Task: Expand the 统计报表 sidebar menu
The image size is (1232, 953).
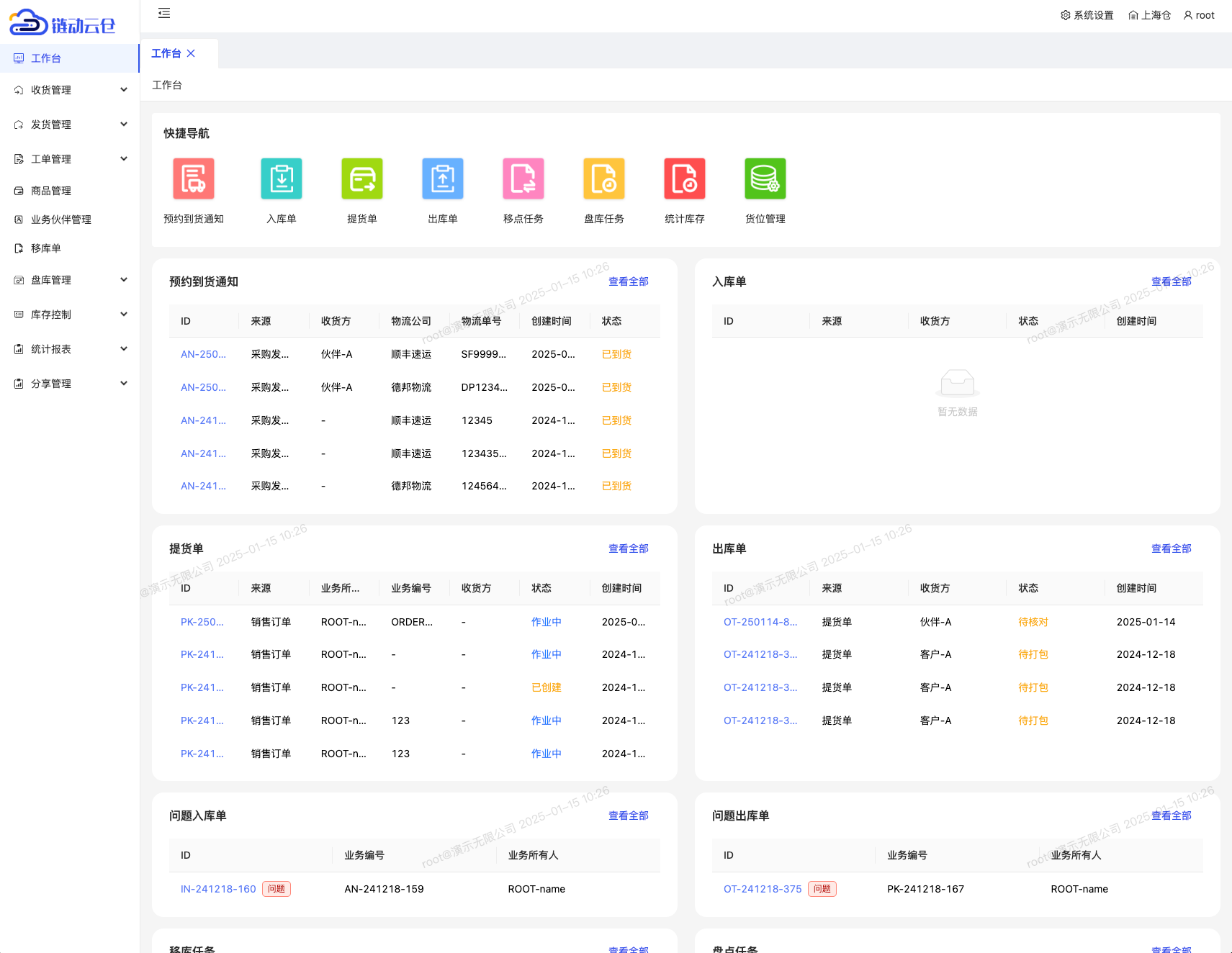Action: [69, 349]
